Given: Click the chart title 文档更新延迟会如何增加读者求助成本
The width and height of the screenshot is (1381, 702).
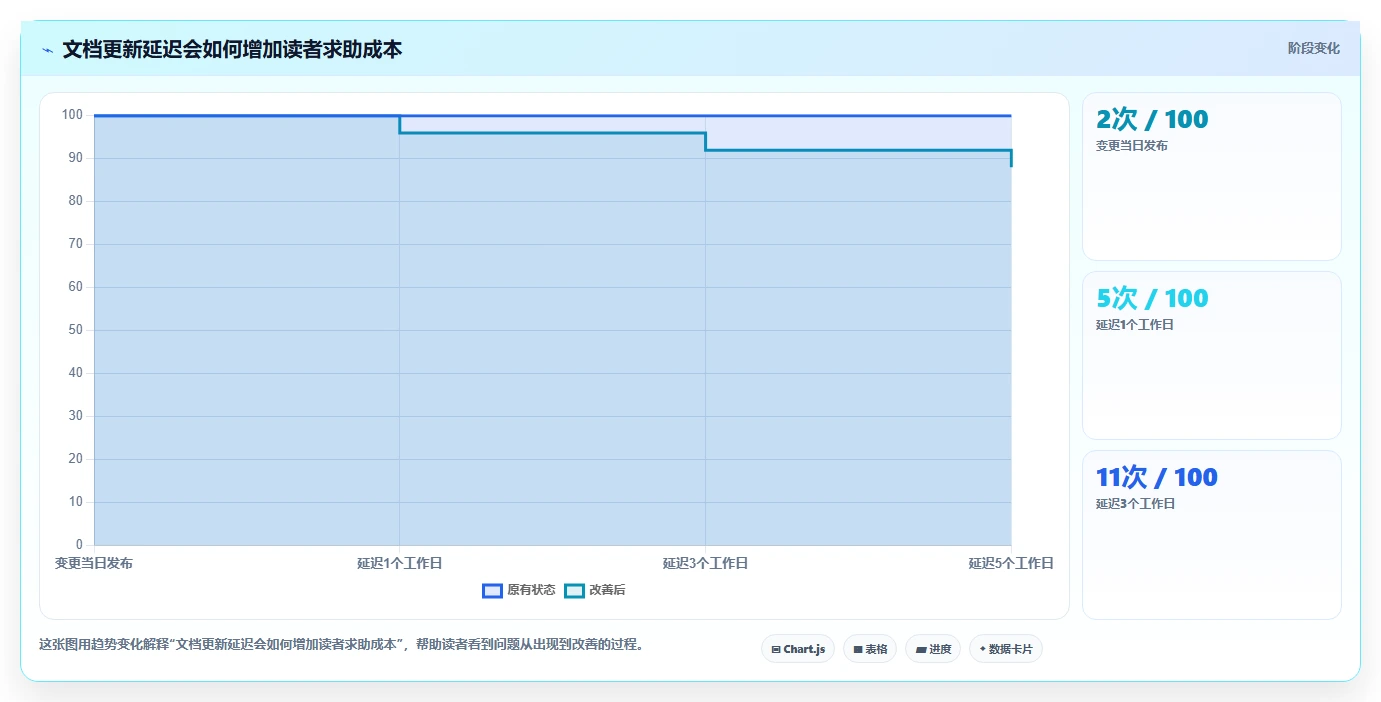Looking at the screenshot, I should tap(232, 49).
